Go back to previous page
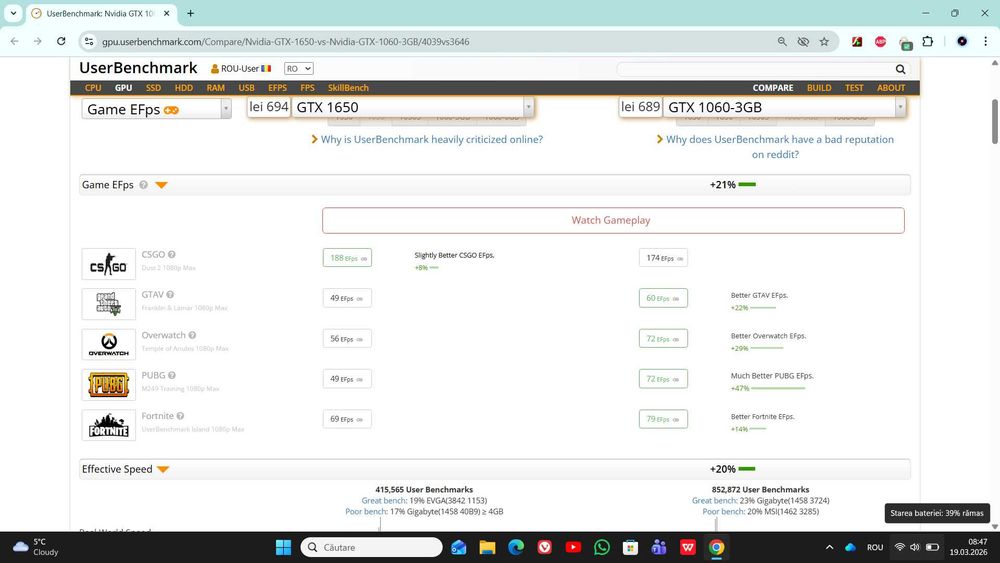This screenshot has width=1000, height=563. coord(15,41)
